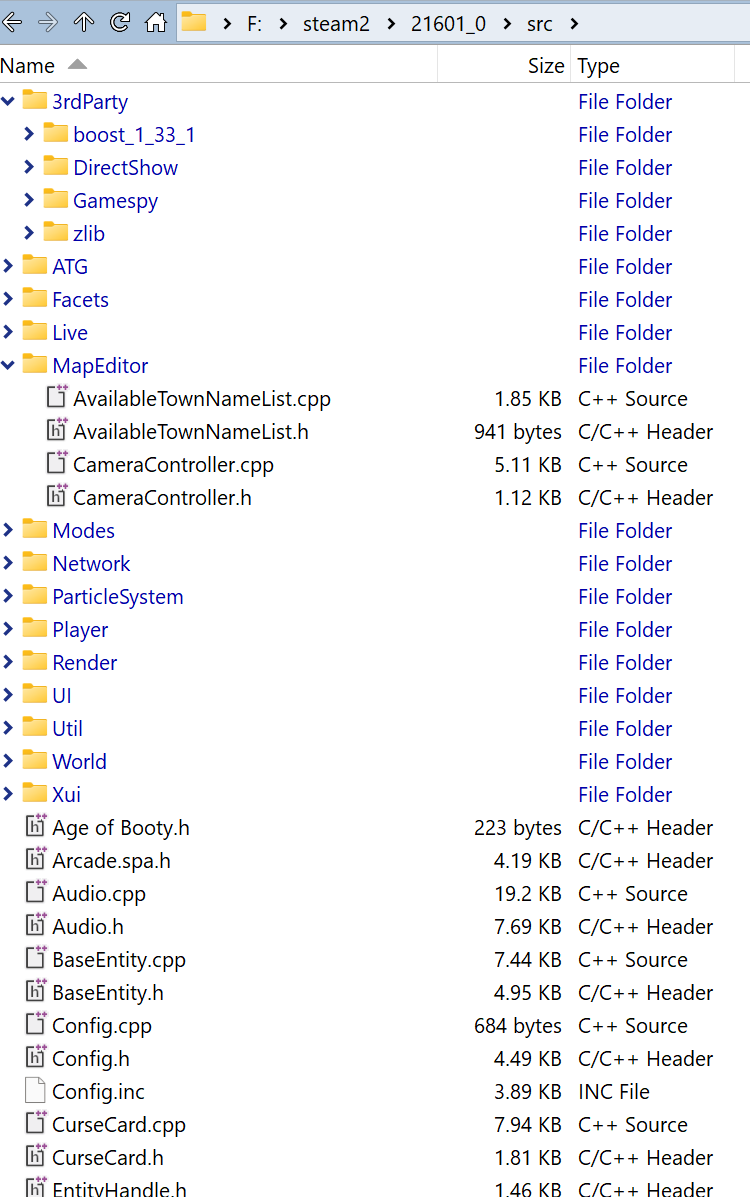Click the INC File type cell

coord(614,1092)
